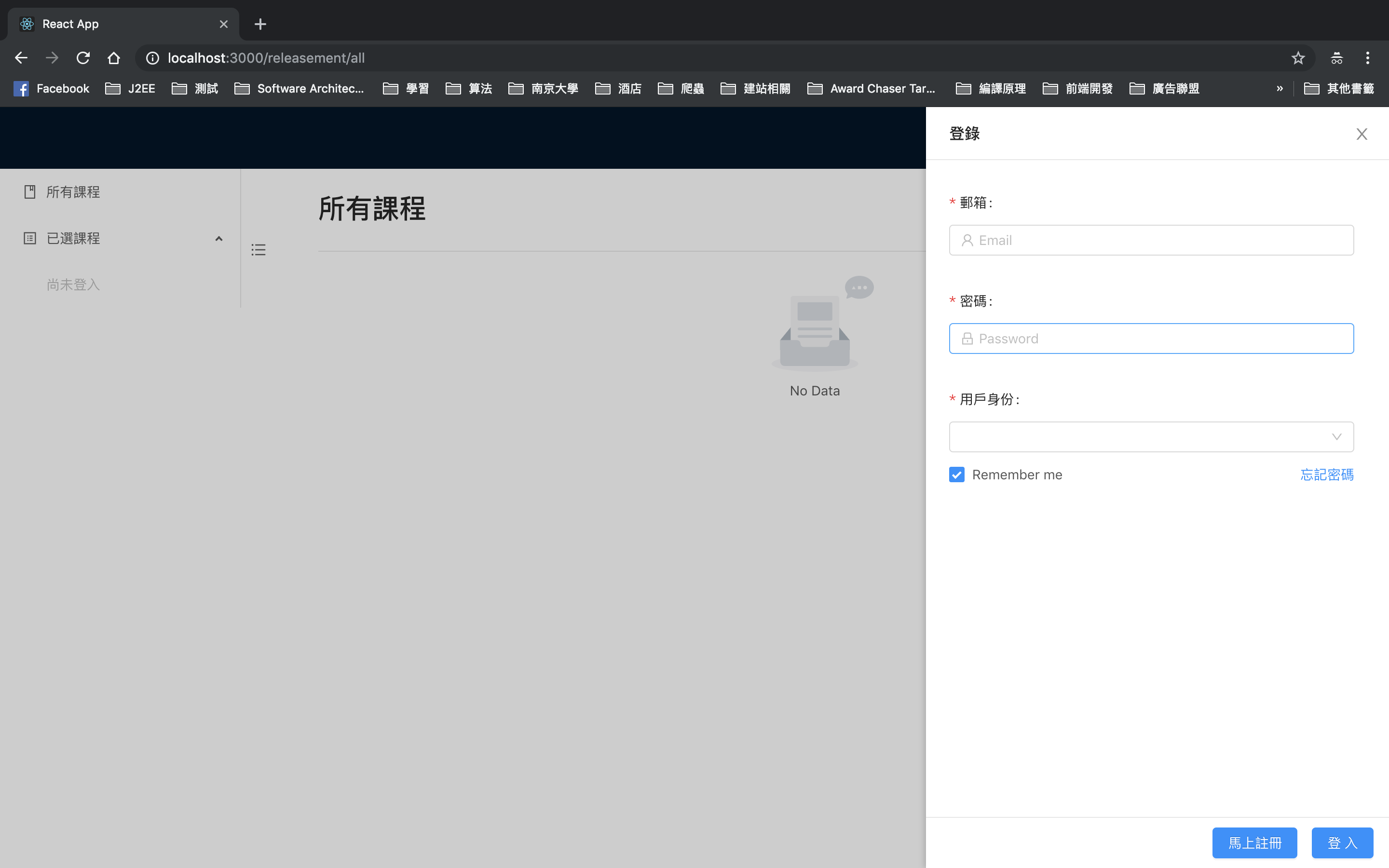
Task: Open the 前端開發 bookmark folder
Action: click(1078, 88)
